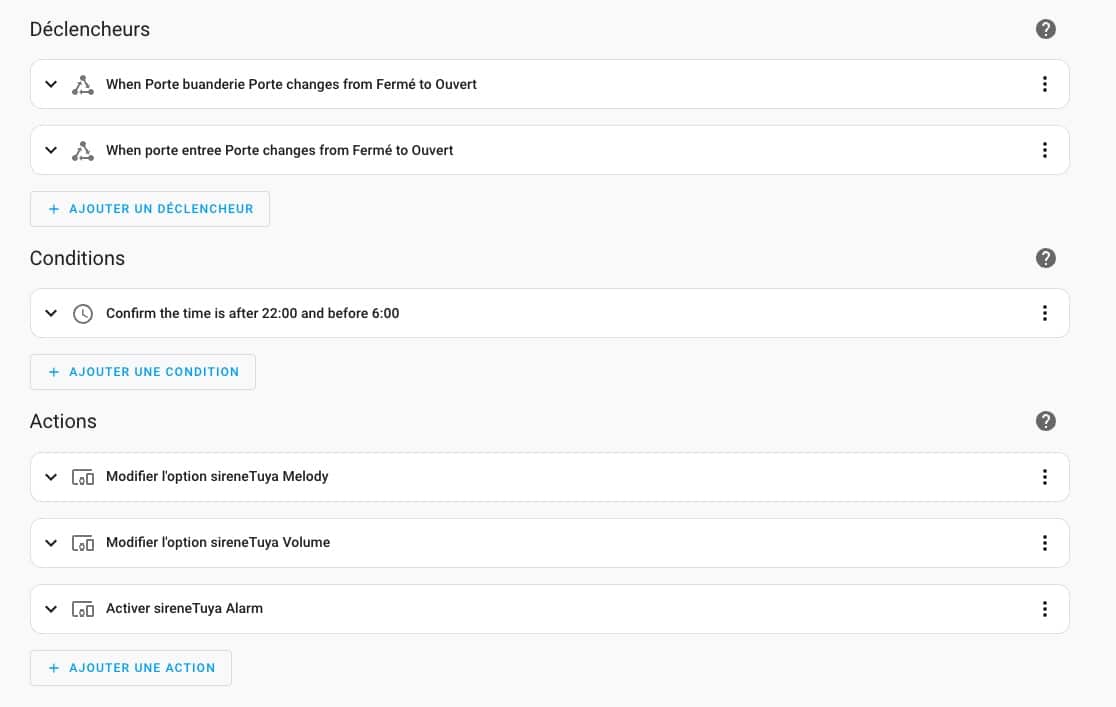Select the Modifier l'option sireneTuya Volume row title
1116x707 pixels.
(x=218, y=543)
